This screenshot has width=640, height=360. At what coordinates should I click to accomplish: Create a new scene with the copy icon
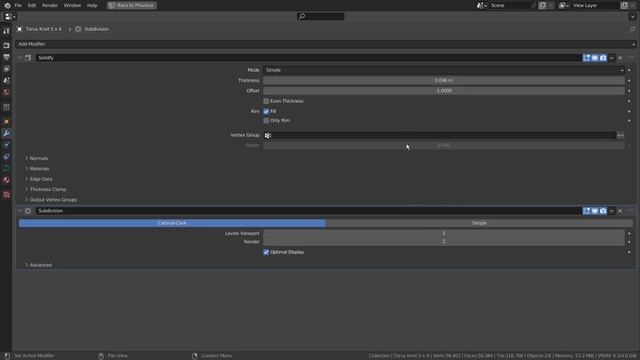pos(542,5)
